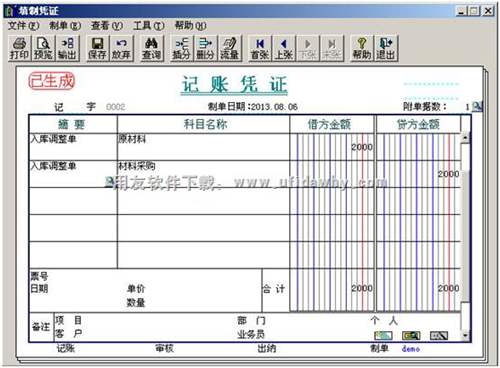Click the 放弃 discard icon

coord(121,48)
